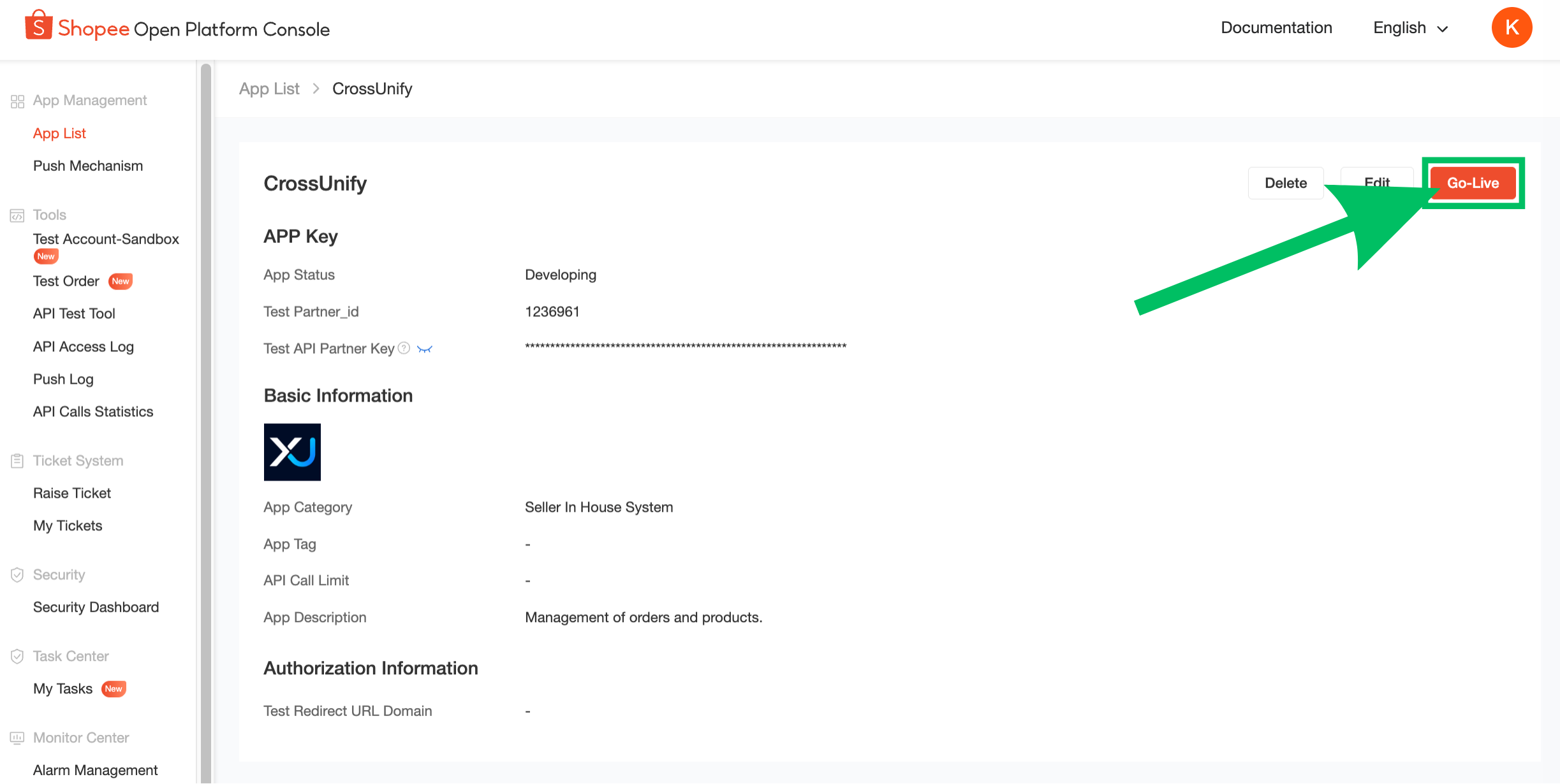Open Security Dashboard
Screen dimensions: 1560x784
96,607
